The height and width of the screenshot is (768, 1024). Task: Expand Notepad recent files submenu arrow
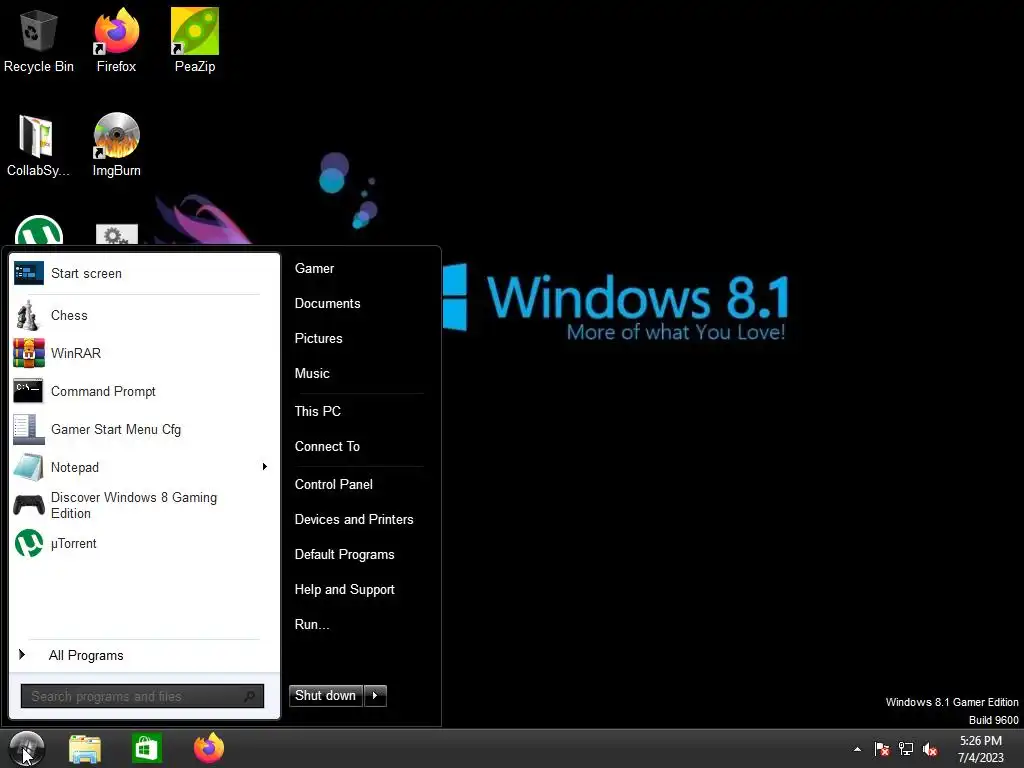click(264, 466)
